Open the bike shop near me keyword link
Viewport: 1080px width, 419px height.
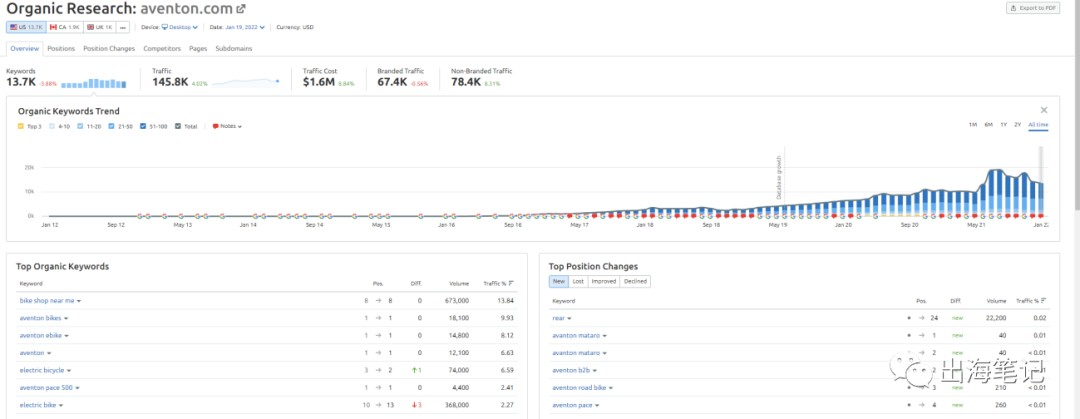point(47,301)
